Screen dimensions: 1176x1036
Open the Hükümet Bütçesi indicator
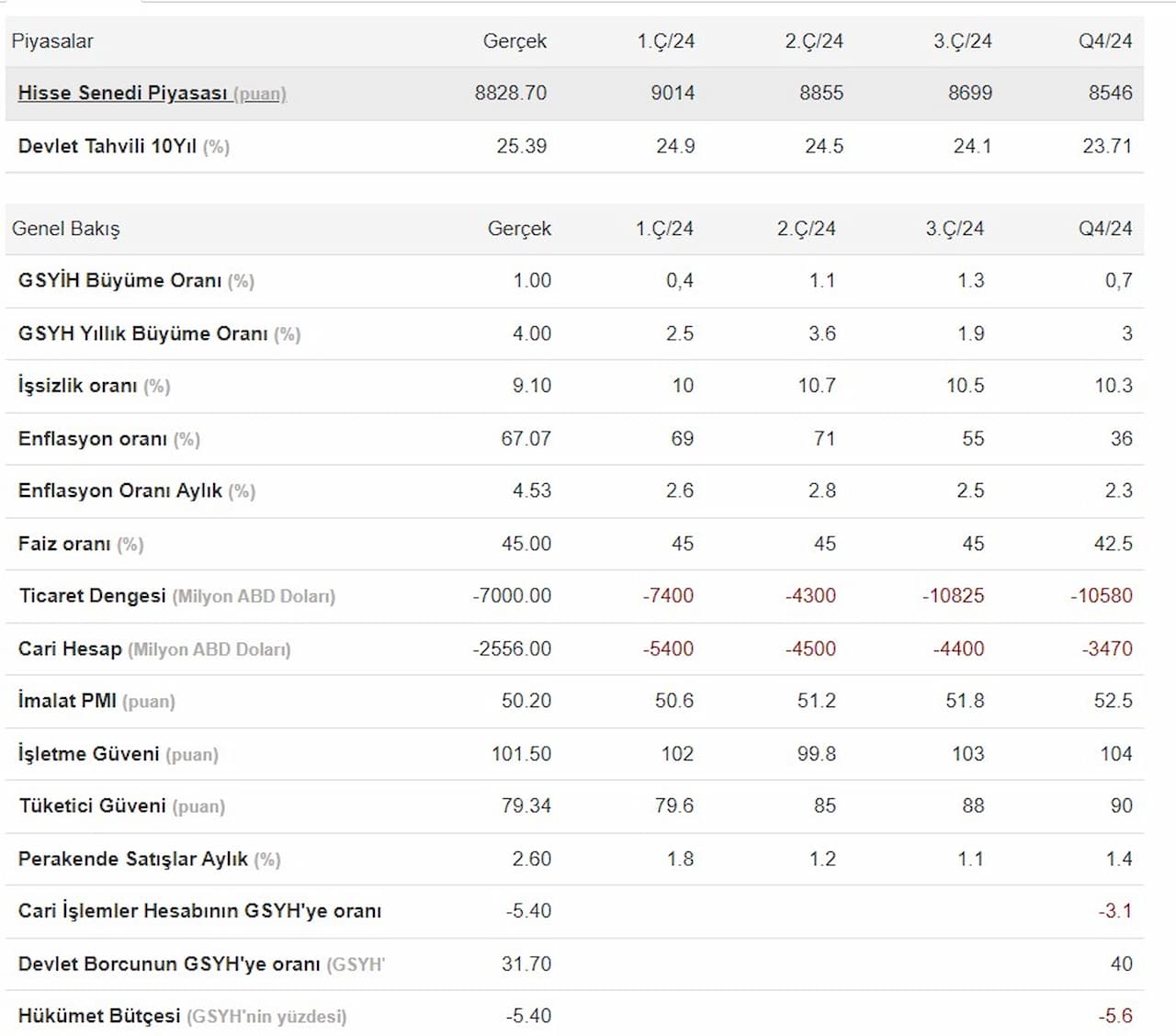point(99,1016)
